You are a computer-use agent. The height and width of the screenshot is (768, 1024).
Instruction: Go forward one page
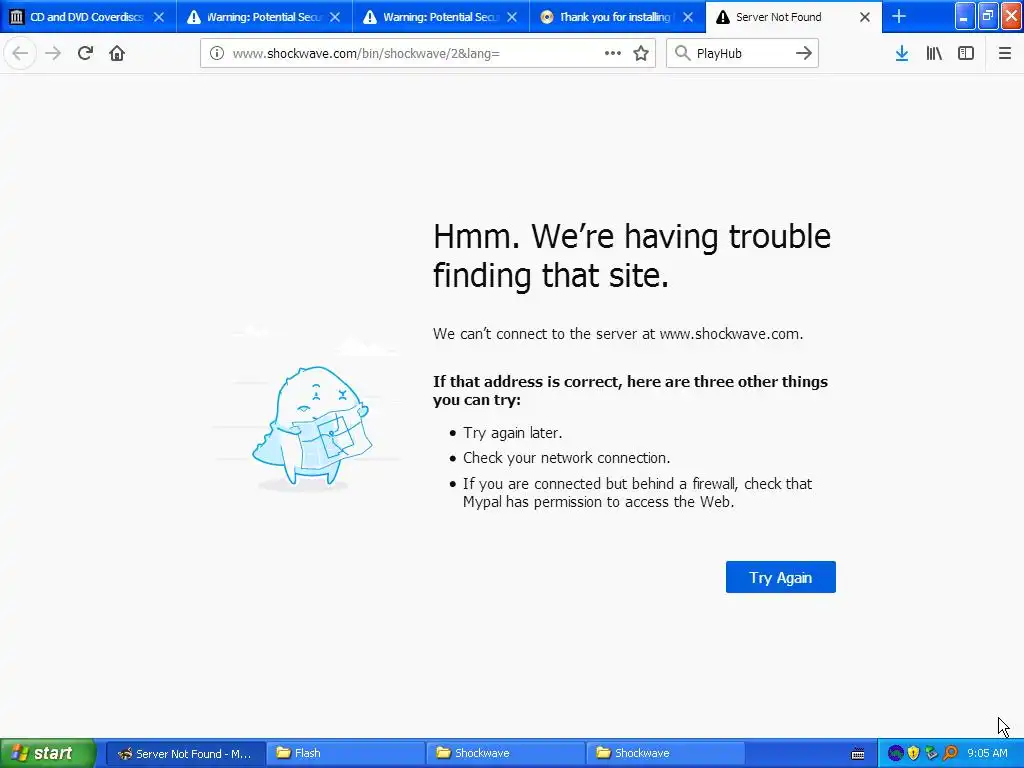[x=53, y=54]
